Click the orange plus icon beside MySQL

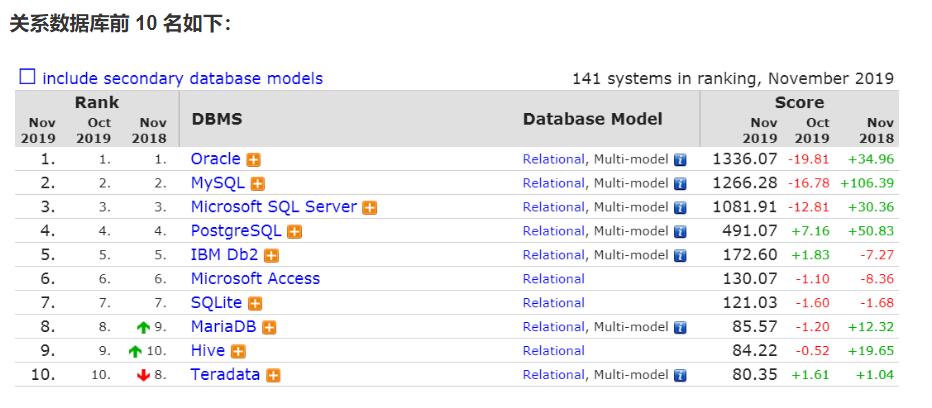[257, 184]
